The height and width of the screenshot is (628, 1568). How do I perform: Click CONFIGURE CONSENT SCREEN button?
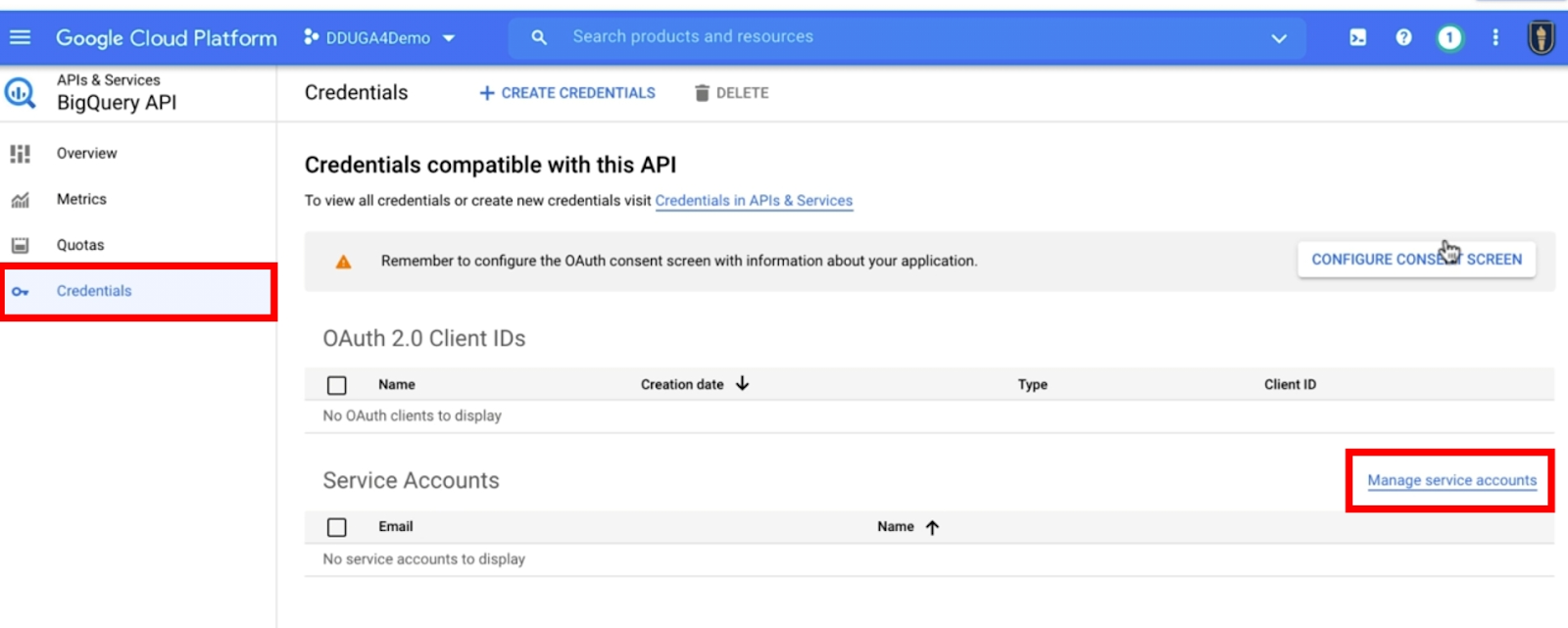pos(1416,260)
